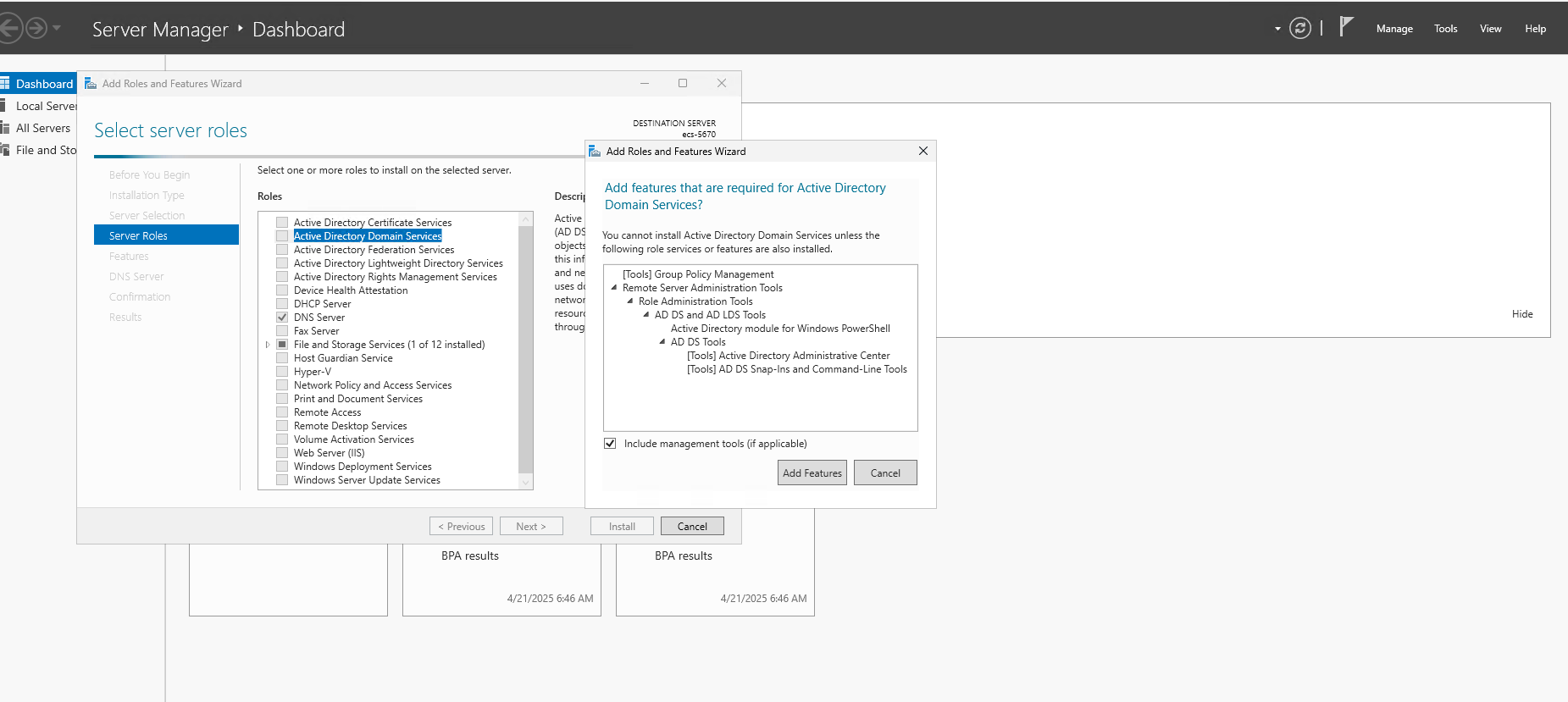This screenshot has height=702, width=1568.
Task: Cancel the required features dialog
Action: coord(884,473)
